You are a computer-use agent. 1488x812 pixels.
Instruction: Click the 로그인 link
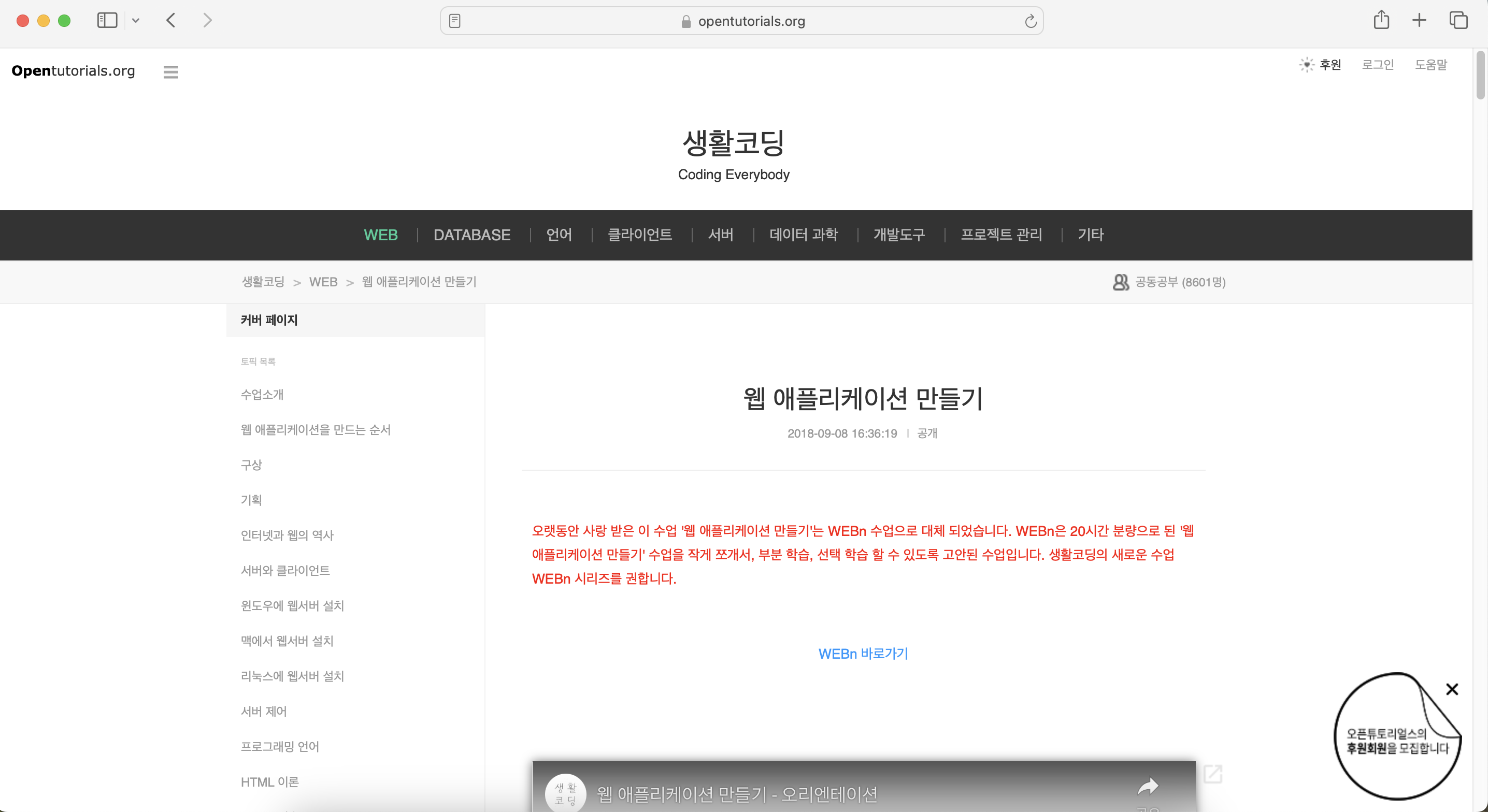tap(1378, 65)
